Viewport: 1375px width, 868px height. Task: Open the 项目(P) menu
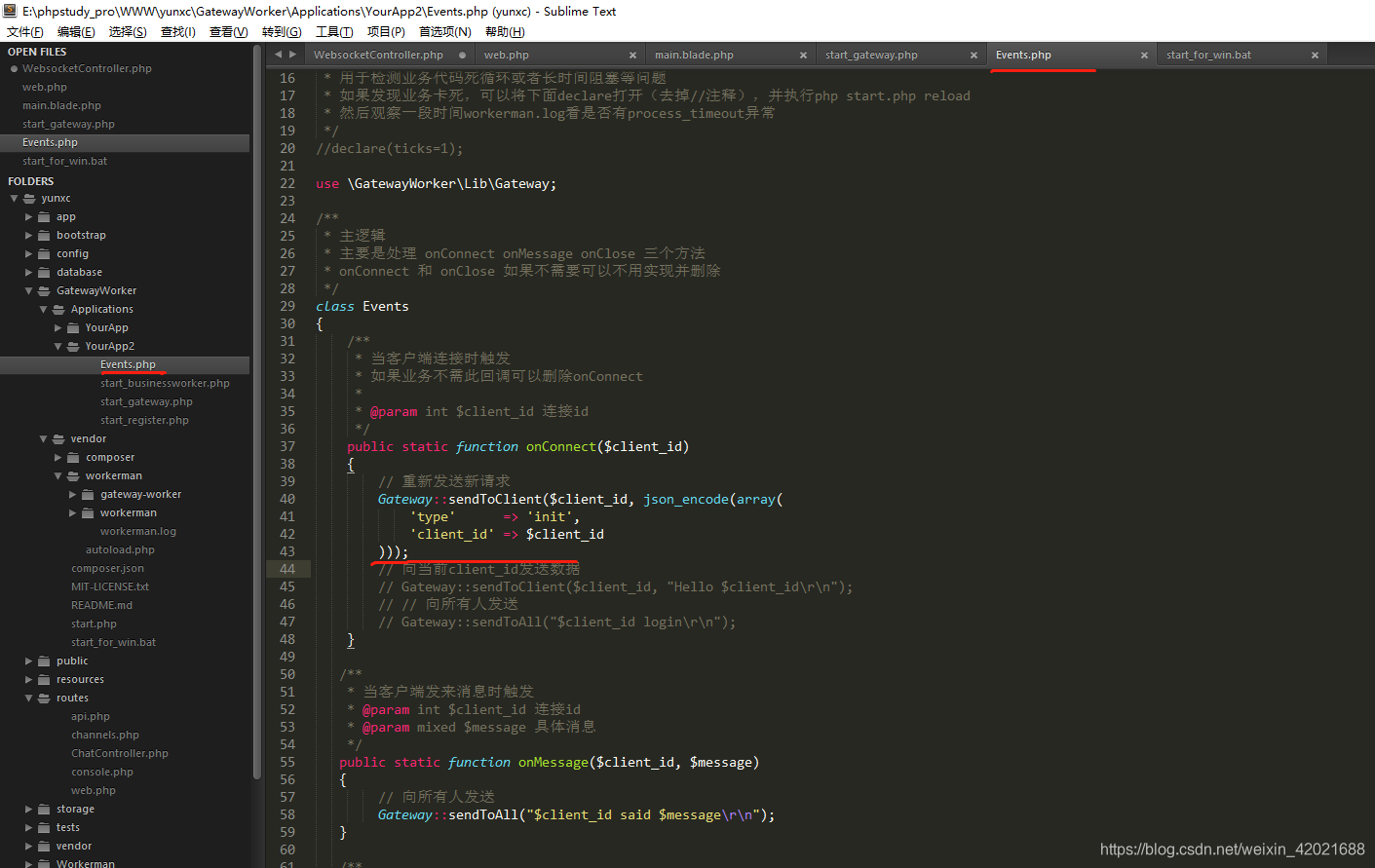pyautogui.click(x=386, y=32)
